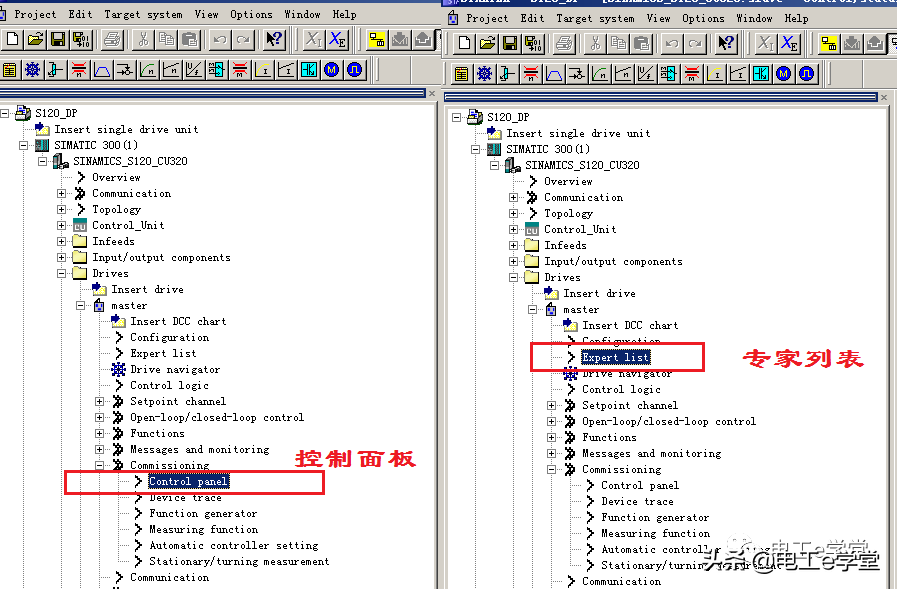Collapse the Commissioning node in left tree
The image size is (897, 589).
click(x=100, y=465)
